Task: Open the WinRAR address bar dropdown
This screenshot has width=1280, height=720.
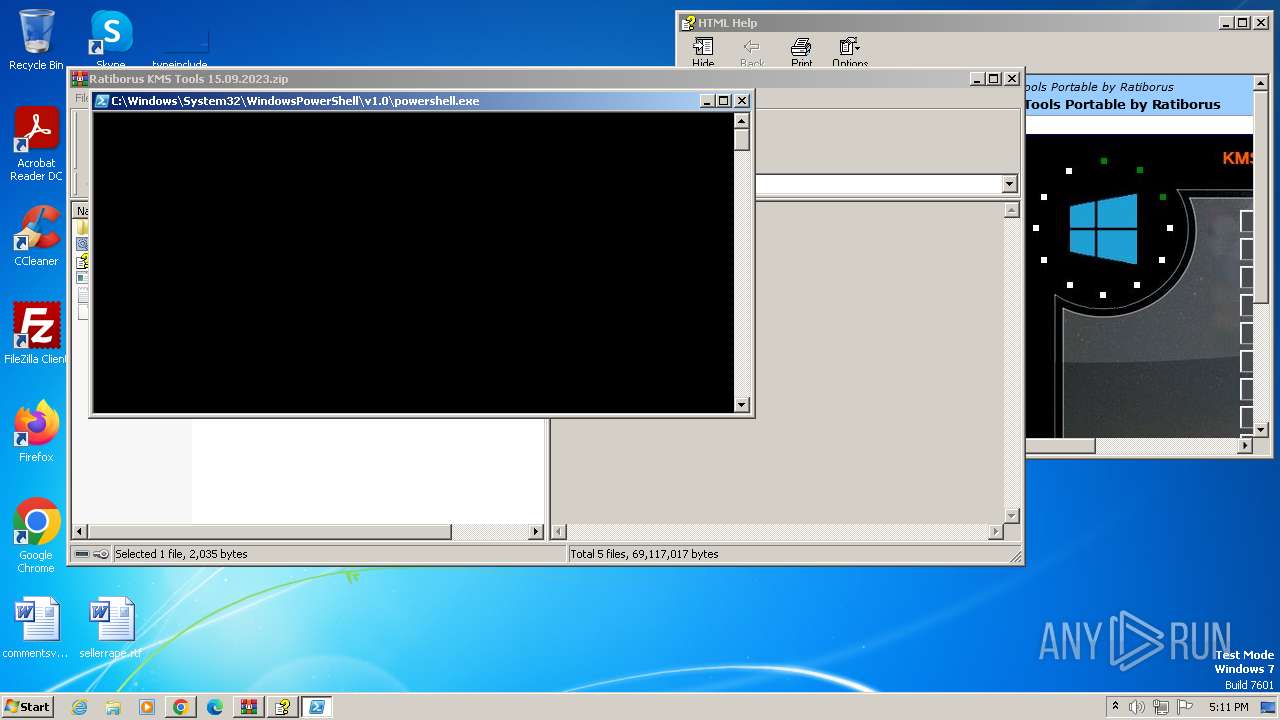Action: [x=1009, y=184]
